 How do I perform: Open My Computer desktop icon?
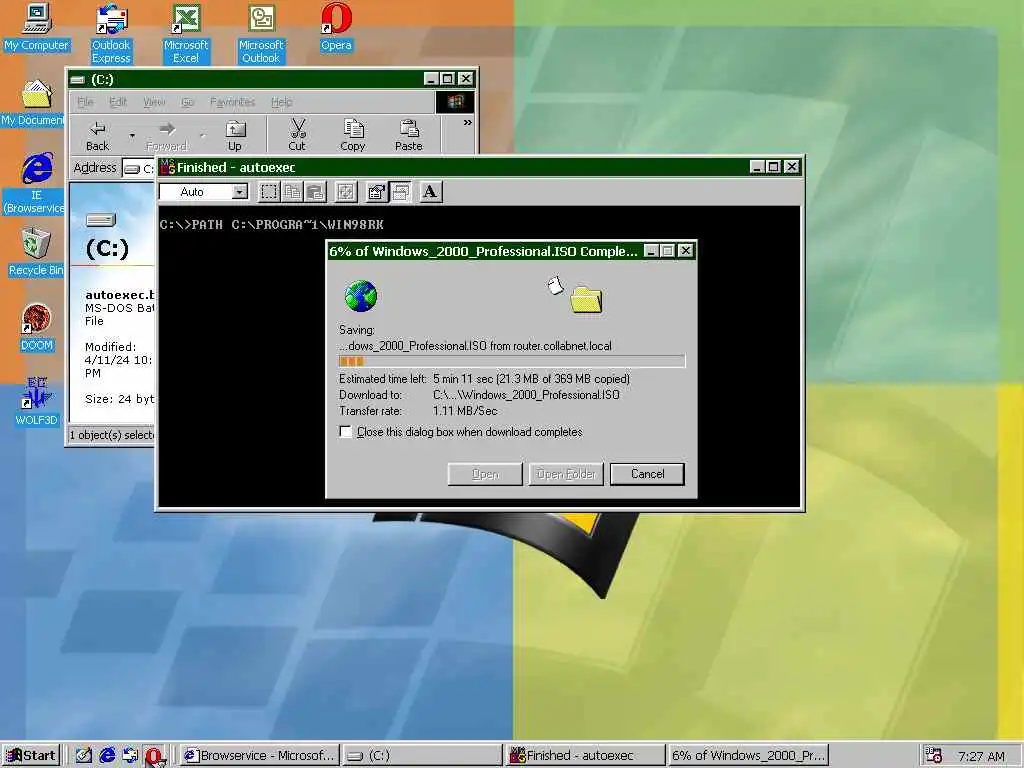pos(37,27)
